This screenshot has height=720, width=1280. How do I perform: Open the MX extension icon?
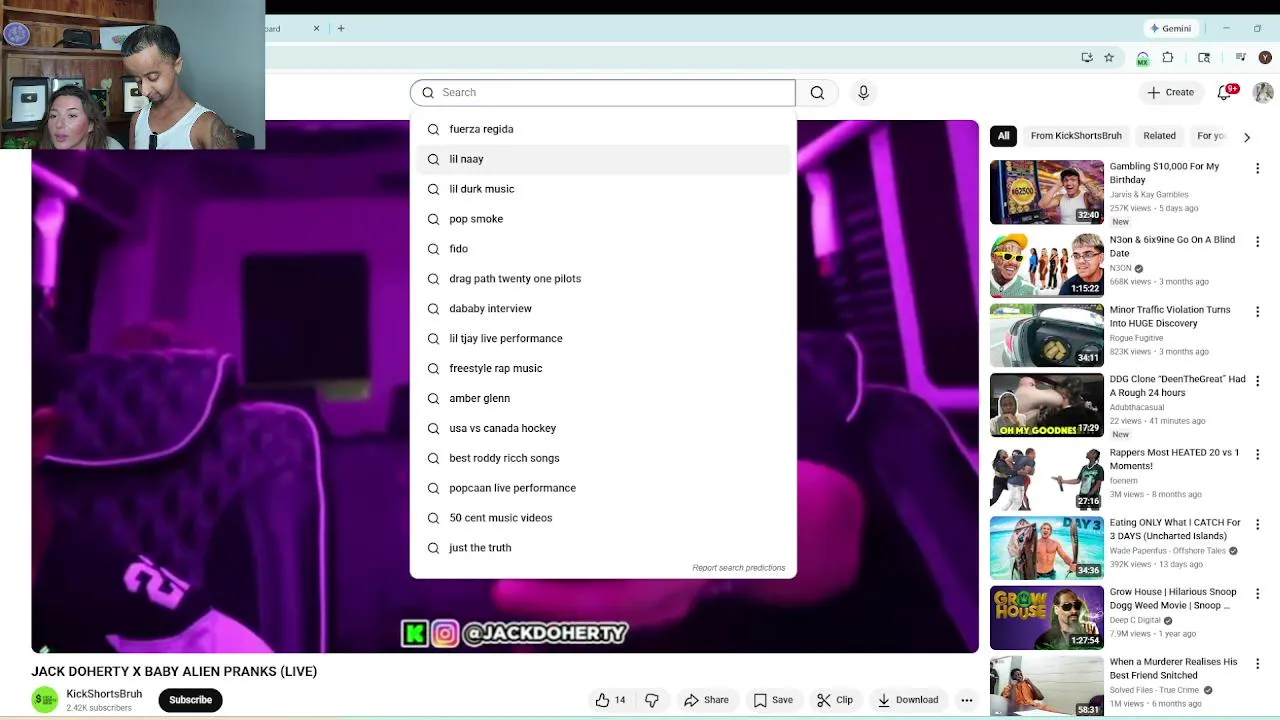coord(1143,58)
